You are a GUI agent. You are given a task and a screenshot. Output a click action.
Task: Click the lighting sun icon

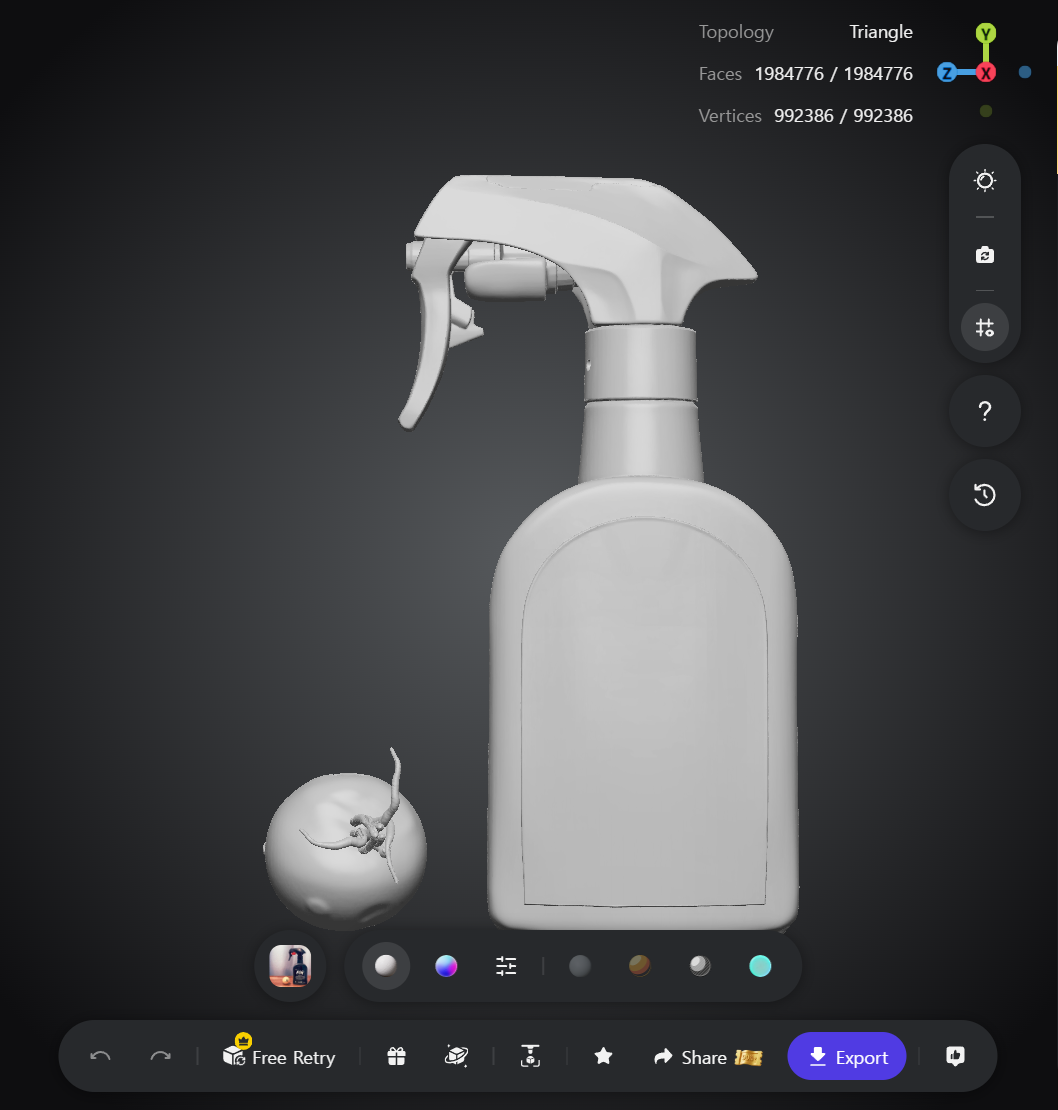pyautogui.click(x=984, y=181)
